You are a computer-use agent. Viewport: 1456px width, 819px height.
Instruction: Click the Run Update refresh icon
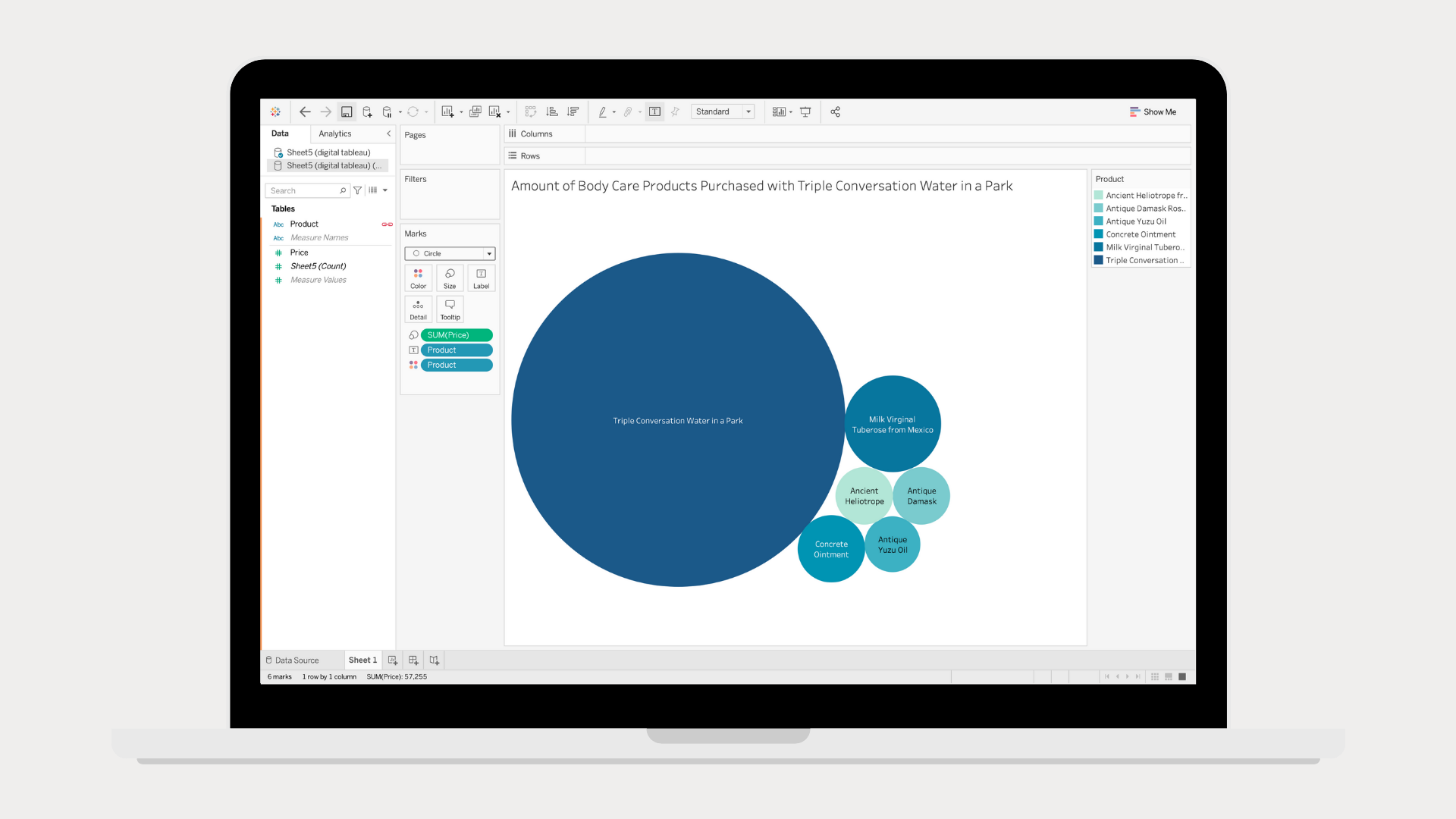413,111
